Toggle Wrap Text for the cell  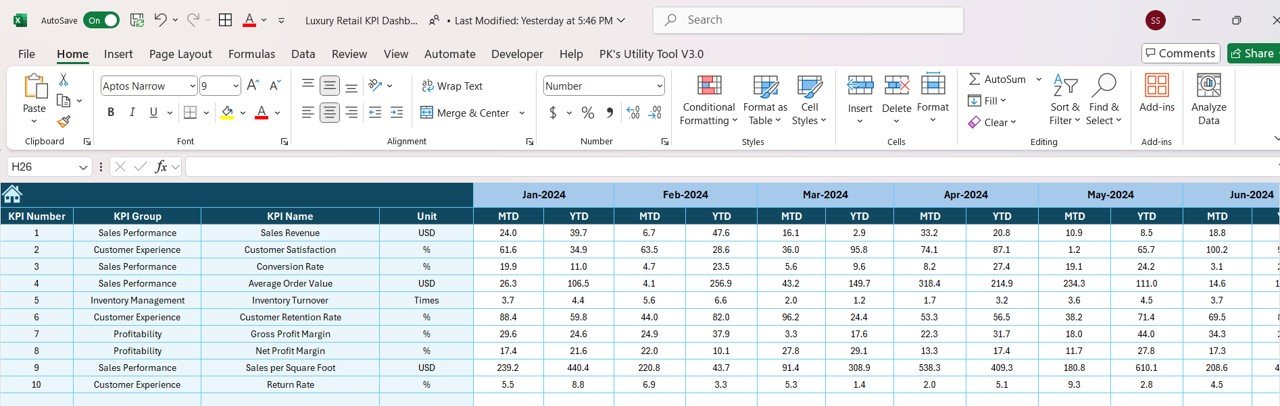coord(450,87)
